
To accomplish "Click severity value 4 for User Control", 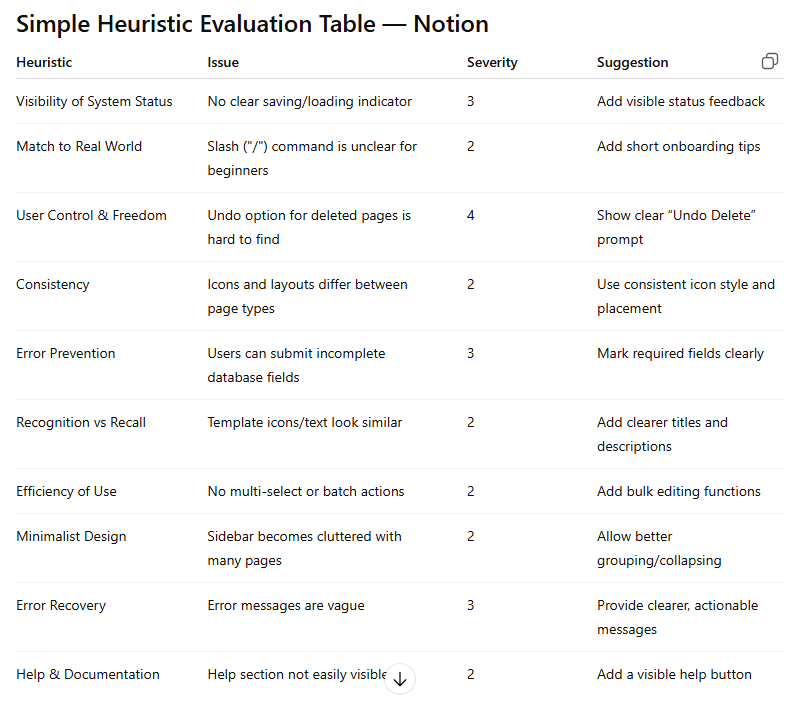I will 470,215.
